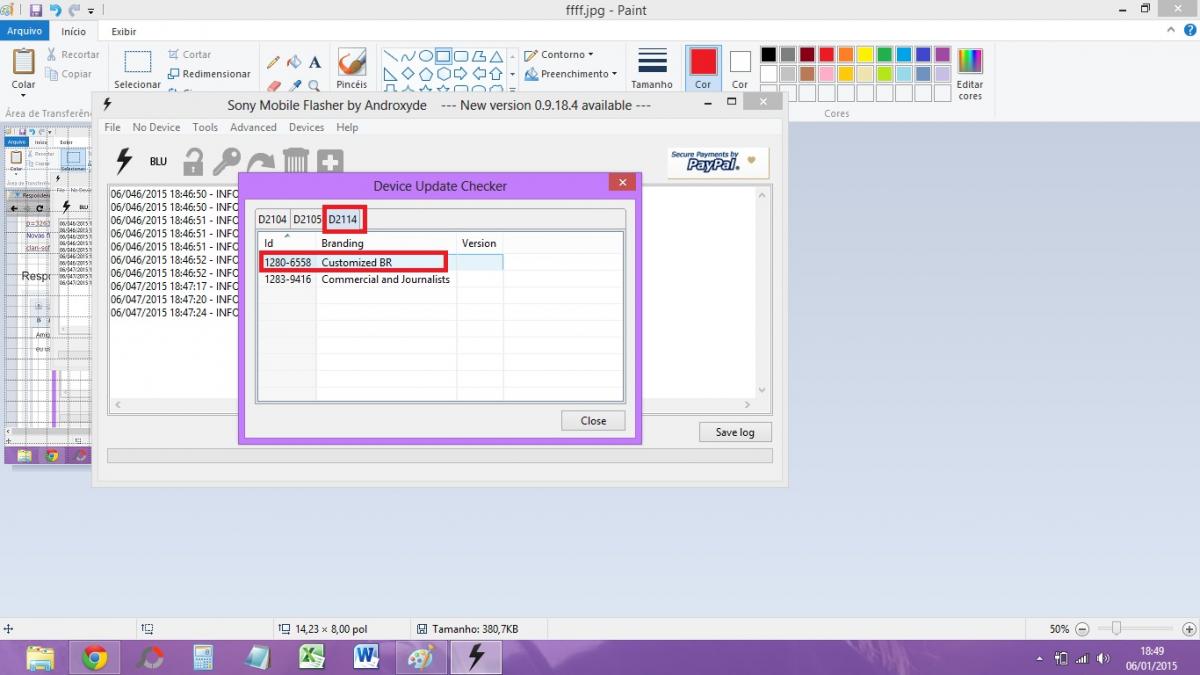This screenshot has height=675, width=1200.
Task: Select the red Cor 1 foreground color box
Action: [703, 68]
